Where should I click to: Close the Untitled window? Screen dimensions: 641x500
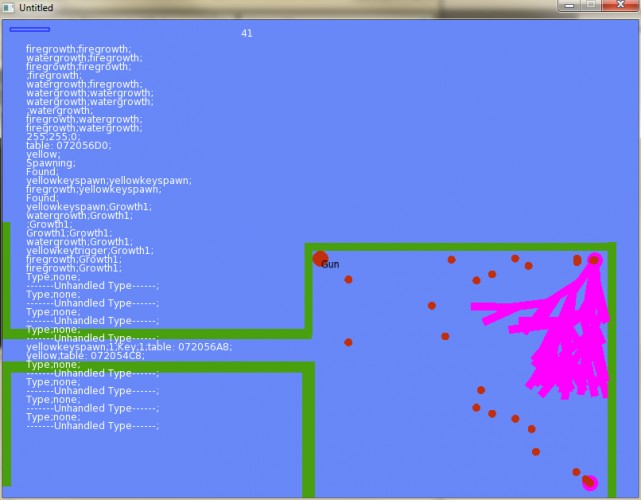(620, 5)
